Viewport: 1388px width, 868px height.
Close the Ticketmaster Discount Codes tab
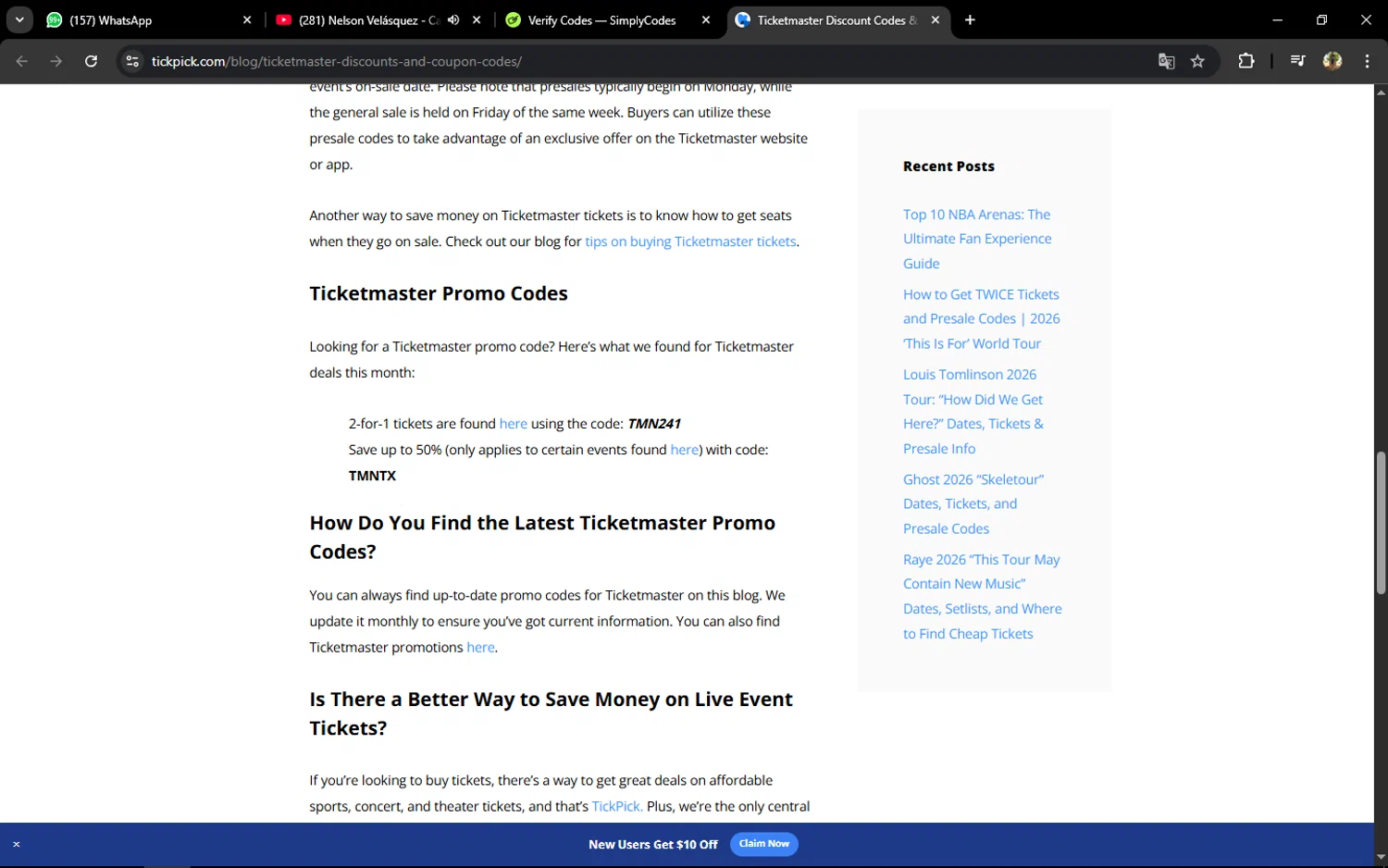936,19
